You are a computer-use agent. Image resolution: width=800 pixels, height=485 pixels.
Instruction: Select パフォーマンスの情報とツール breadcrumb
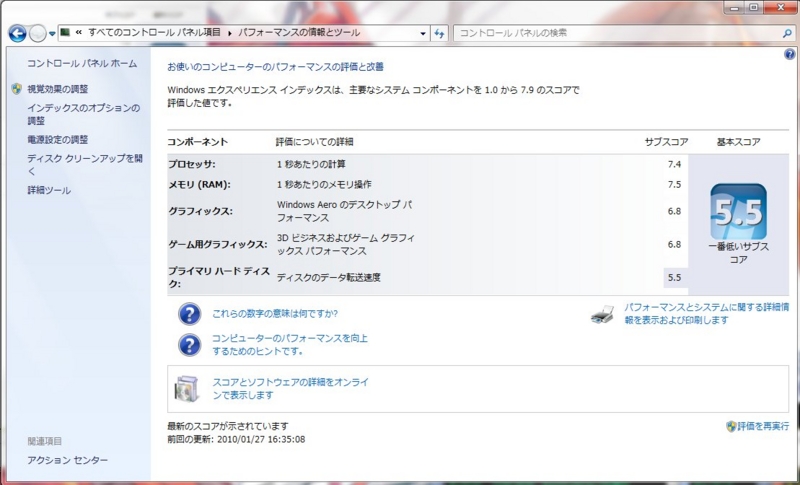tap(299, 33)
